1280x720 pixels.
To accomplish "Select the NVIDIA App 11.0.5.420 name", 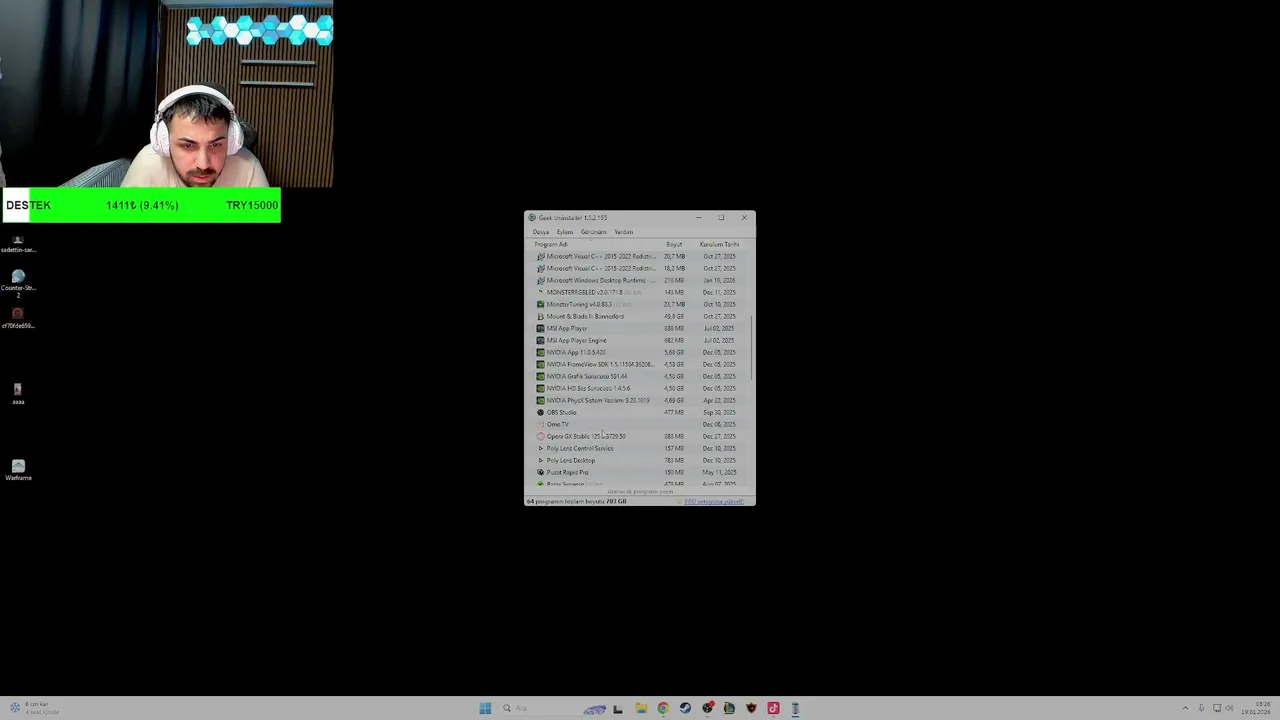I will click(576, 352).
